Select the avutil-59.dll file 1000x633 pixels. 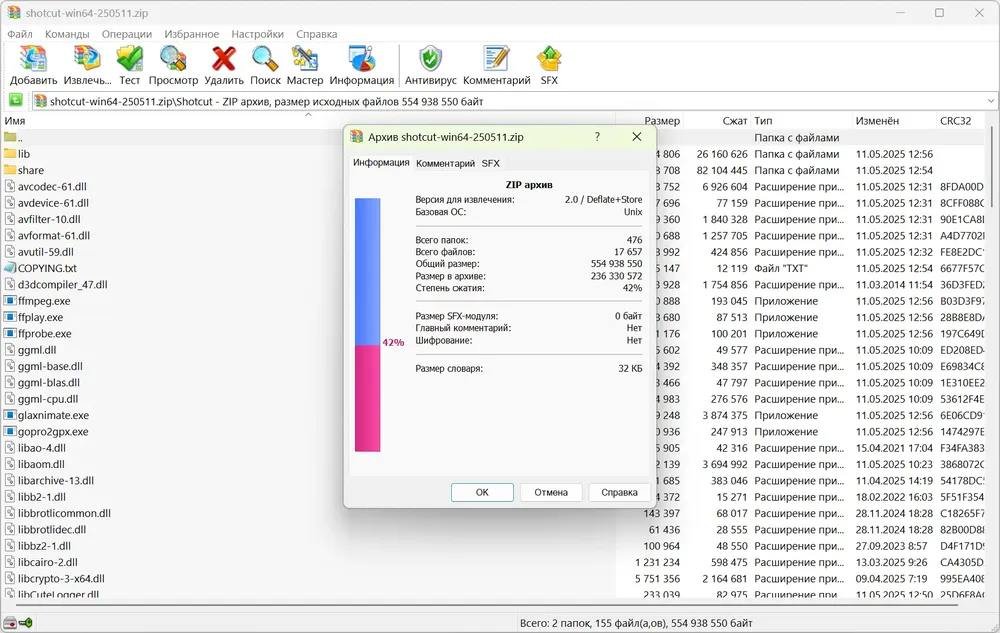point(45,252)
